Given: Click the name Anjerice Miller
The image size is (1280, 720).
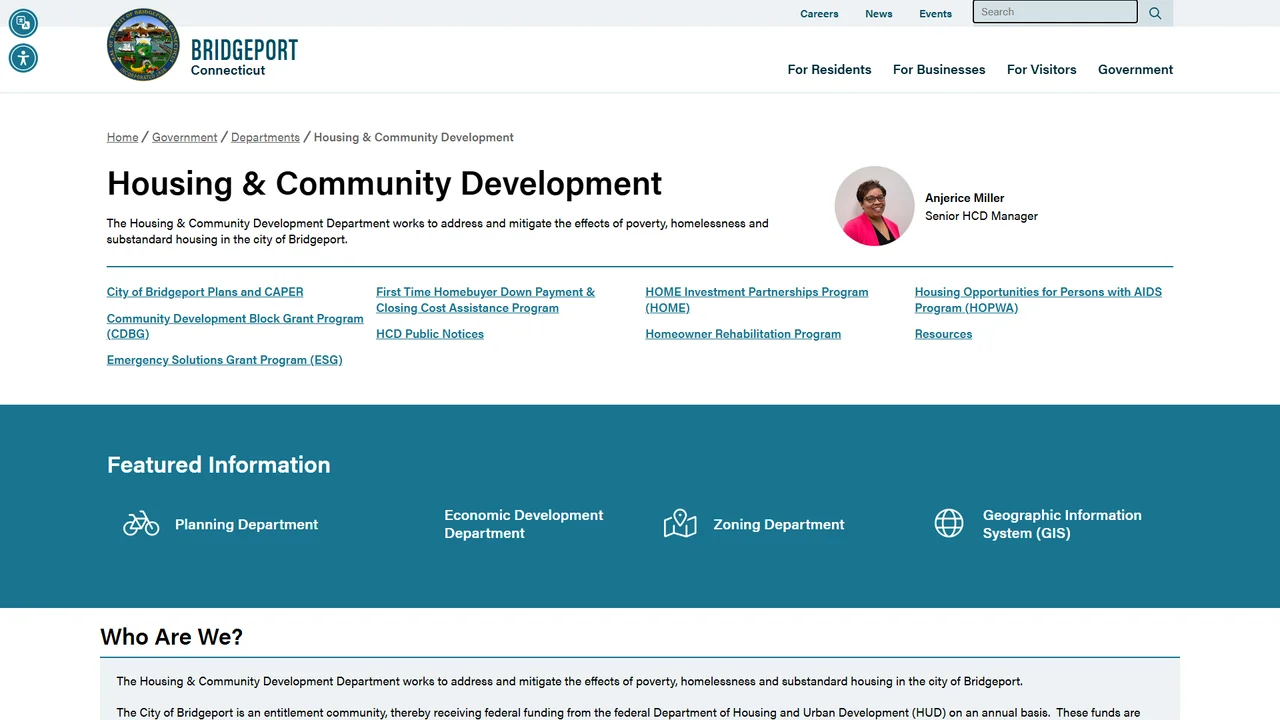Looking at the screenshot, I should (965, 198).
